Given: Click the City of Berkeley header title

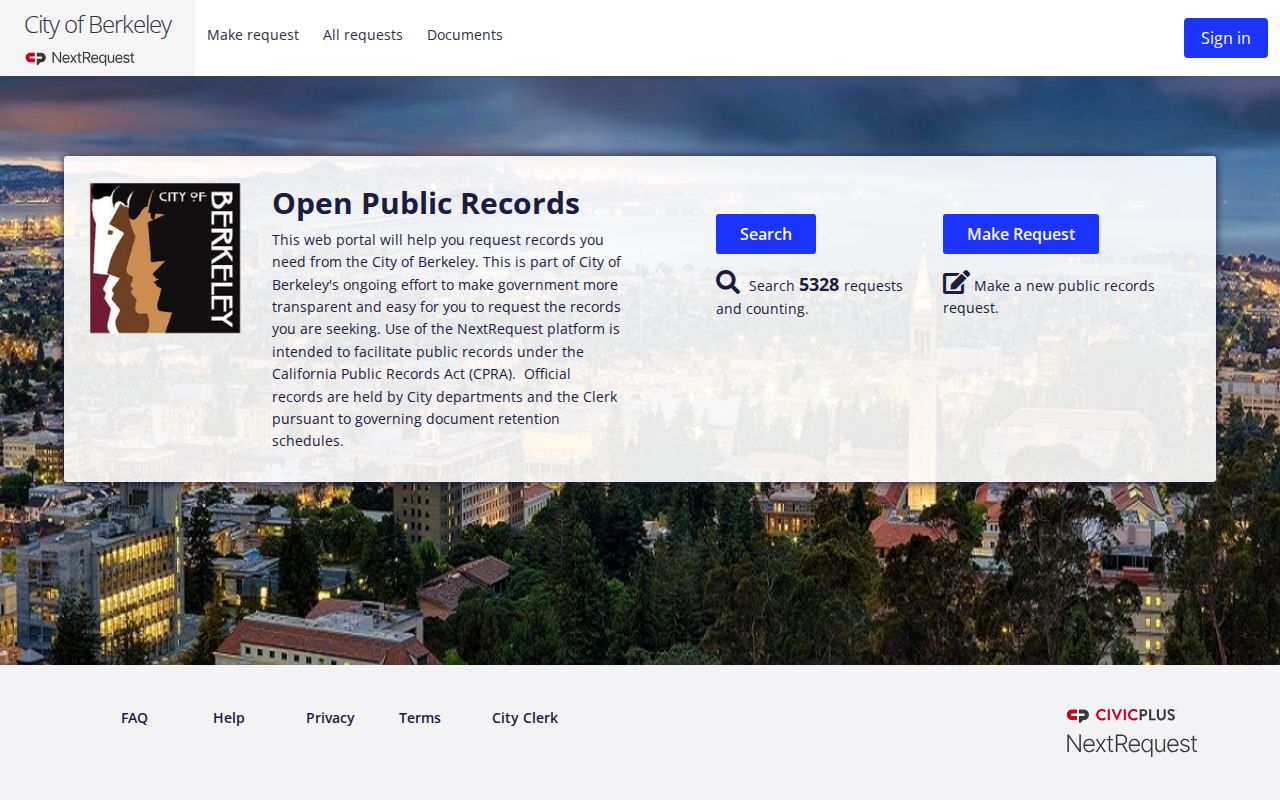Looking at the screenshot, I should pos(98,25).
